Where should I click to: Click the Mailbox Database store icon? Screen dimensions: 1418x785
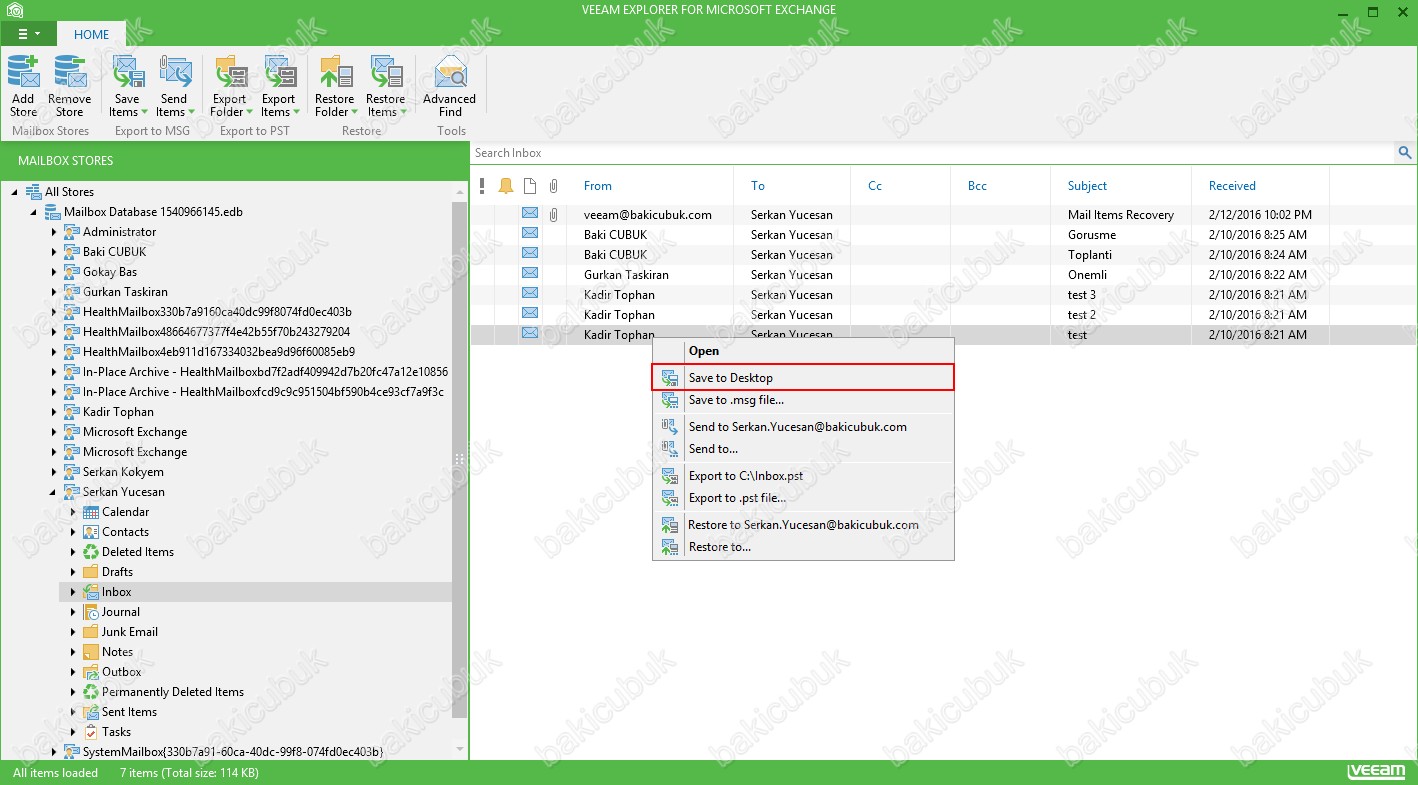(x=53, y=212)
